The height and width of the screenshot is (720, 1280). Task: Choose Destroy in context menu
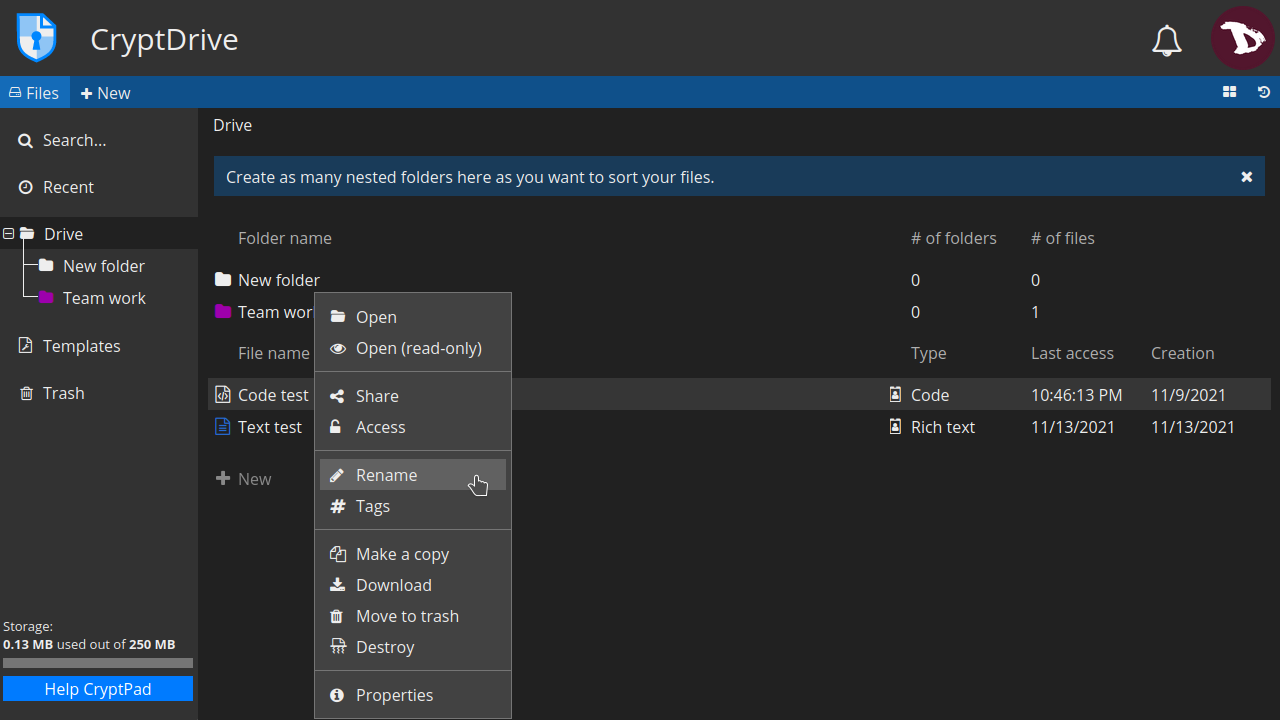click(413, 647)
